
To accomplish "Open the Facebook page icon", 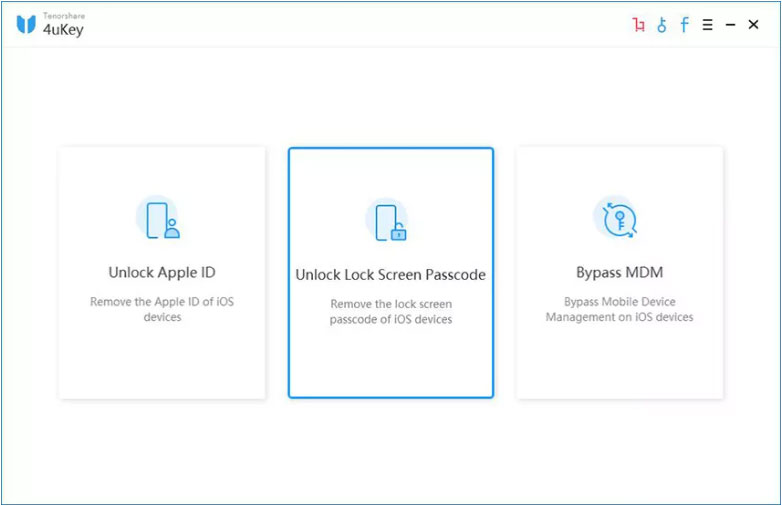I will point(685,25).
